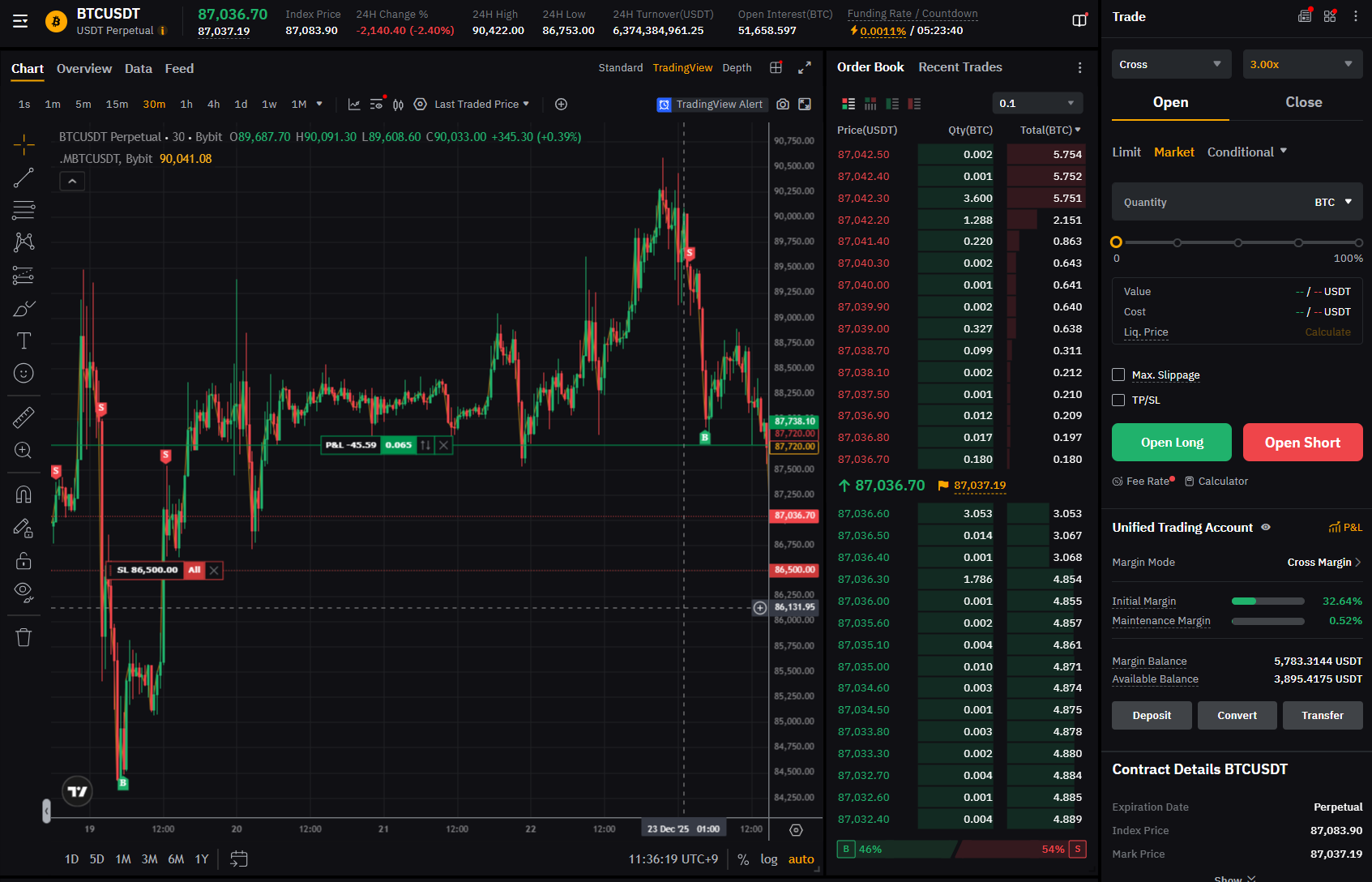Viewport: 1372px width, 882px height.
Task: Lock all drawing tools
Action: point(24,560)
